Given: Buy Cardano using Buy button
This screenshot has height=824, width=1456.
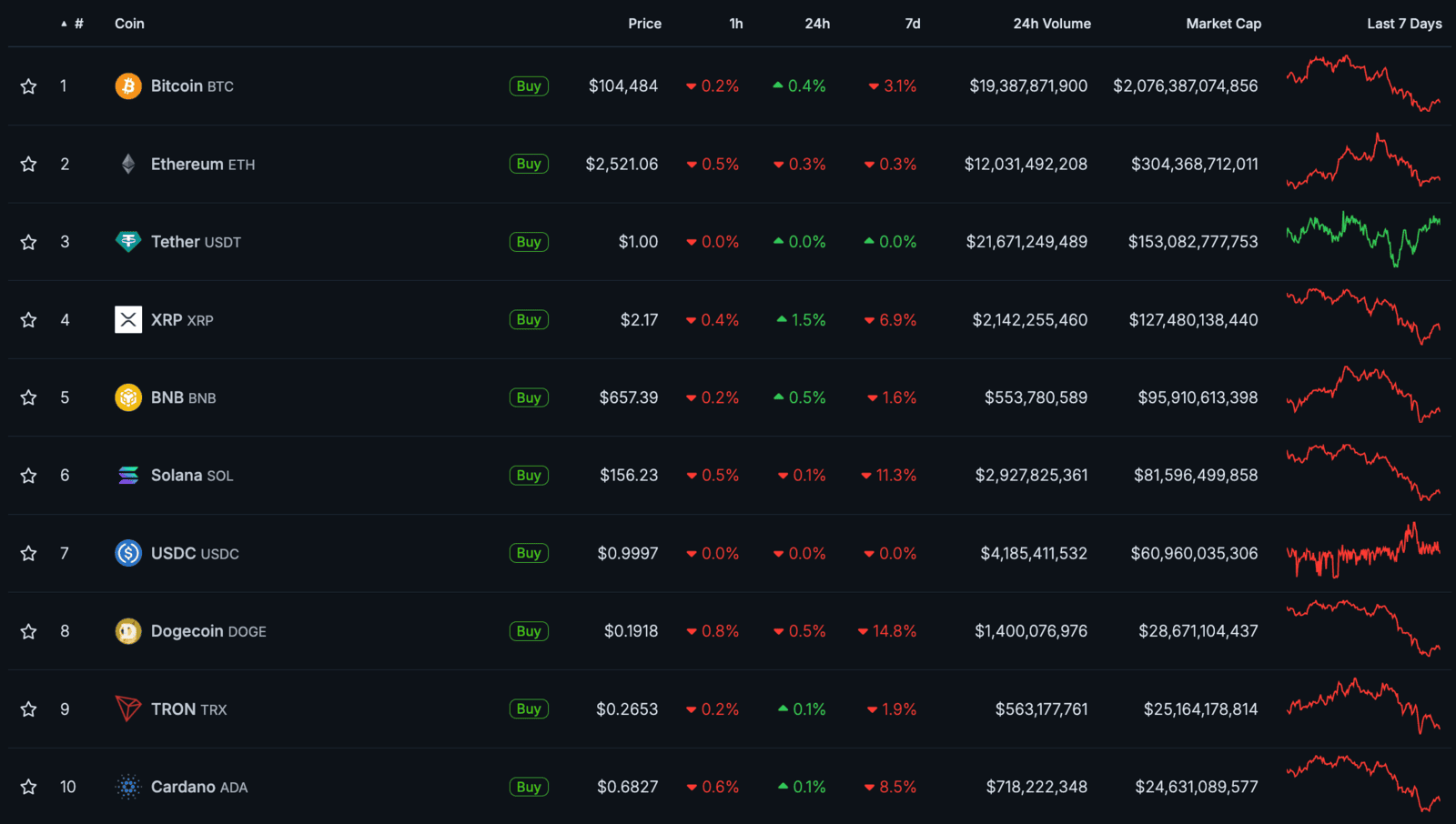Looking at the screenshot, I should [529, 787].
